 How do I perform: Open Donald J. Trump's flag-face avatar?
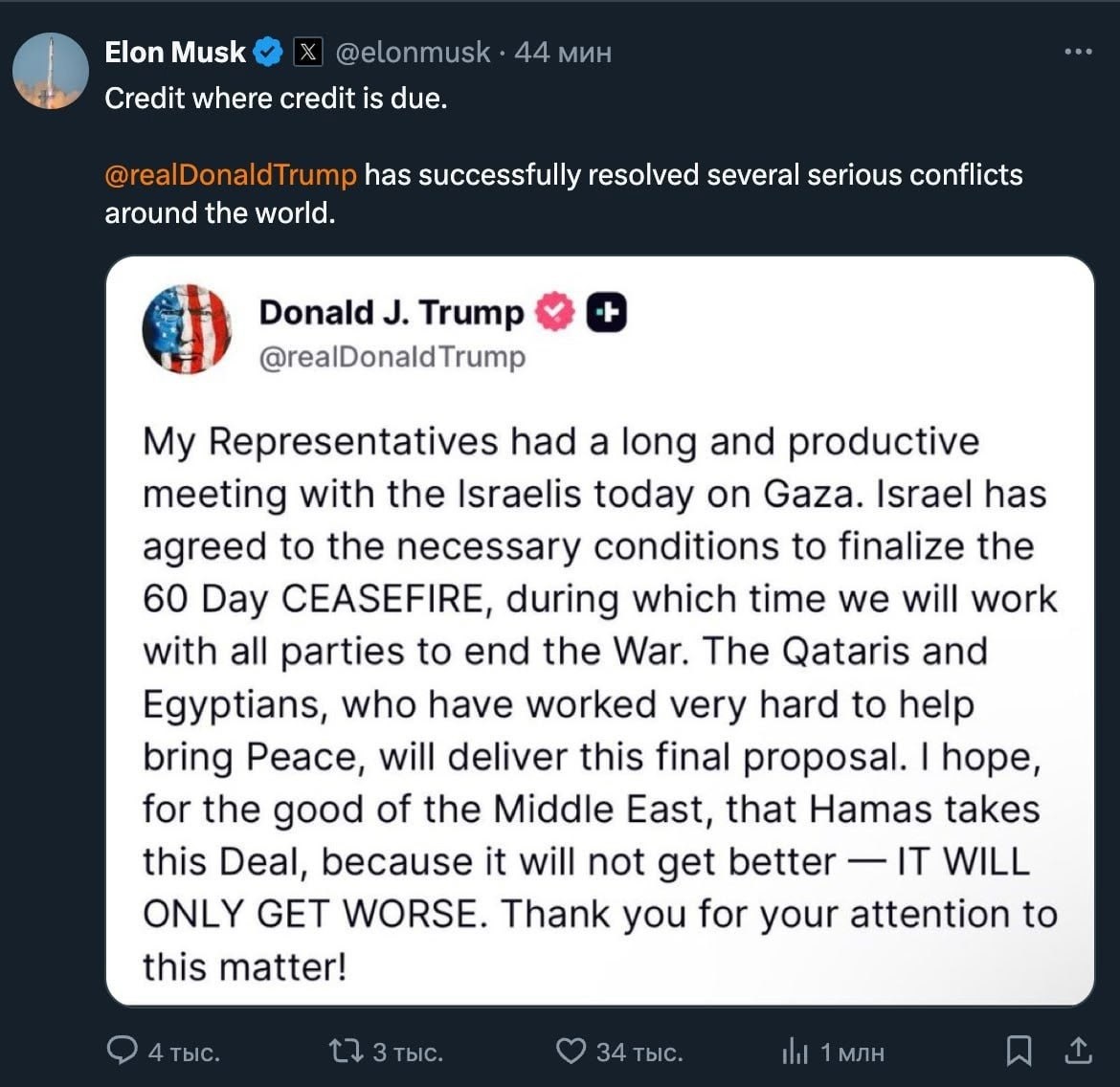[187, 329]
